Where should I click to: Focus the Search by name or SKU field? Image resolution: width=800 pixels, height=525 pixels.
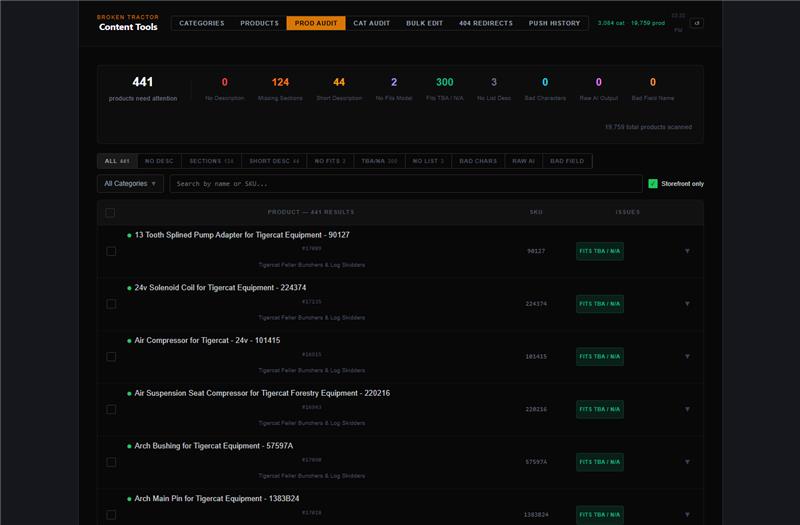(406, 184)
